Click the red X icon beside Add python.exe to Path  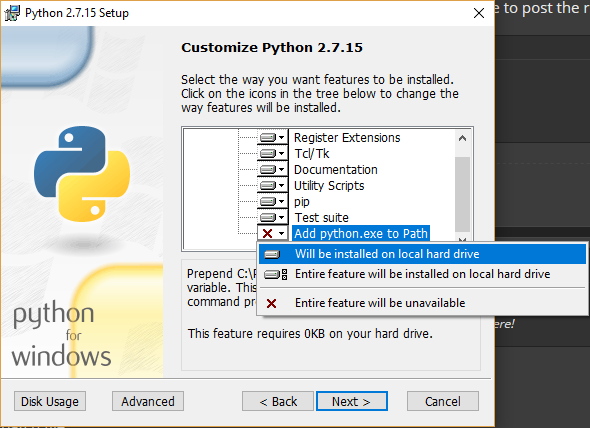point(268,233)
